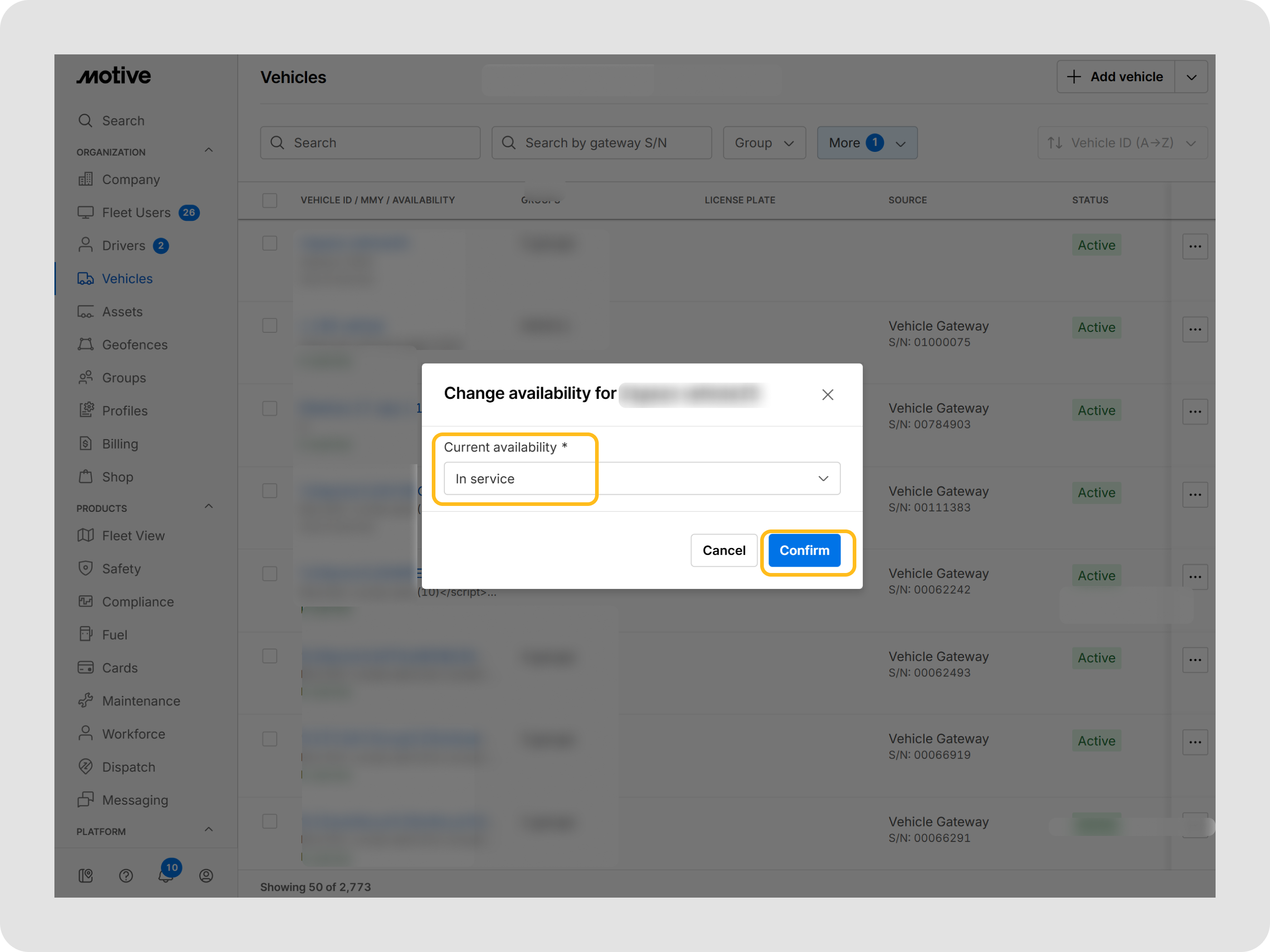The width and height of the screenshot is (1270, 952).
Task: Click the Confirm button
Action: pos(804,550)
